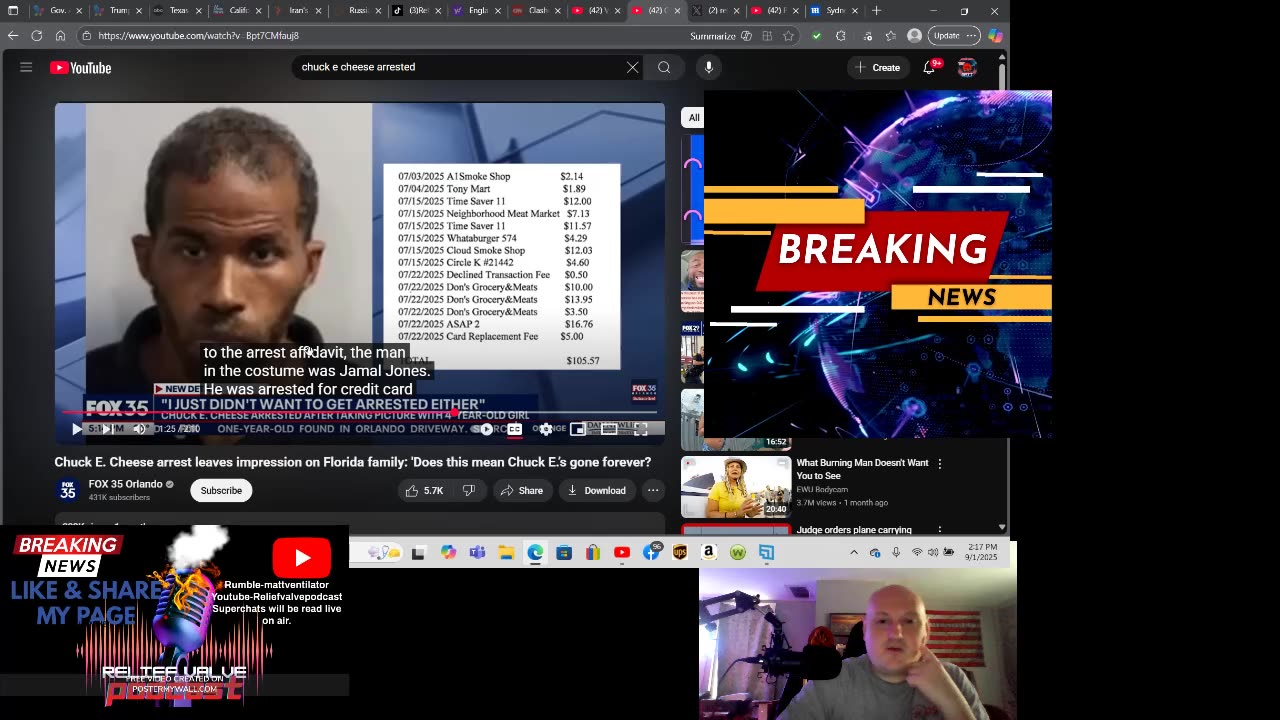
Task: Play the video
Action: click(77, 429)
